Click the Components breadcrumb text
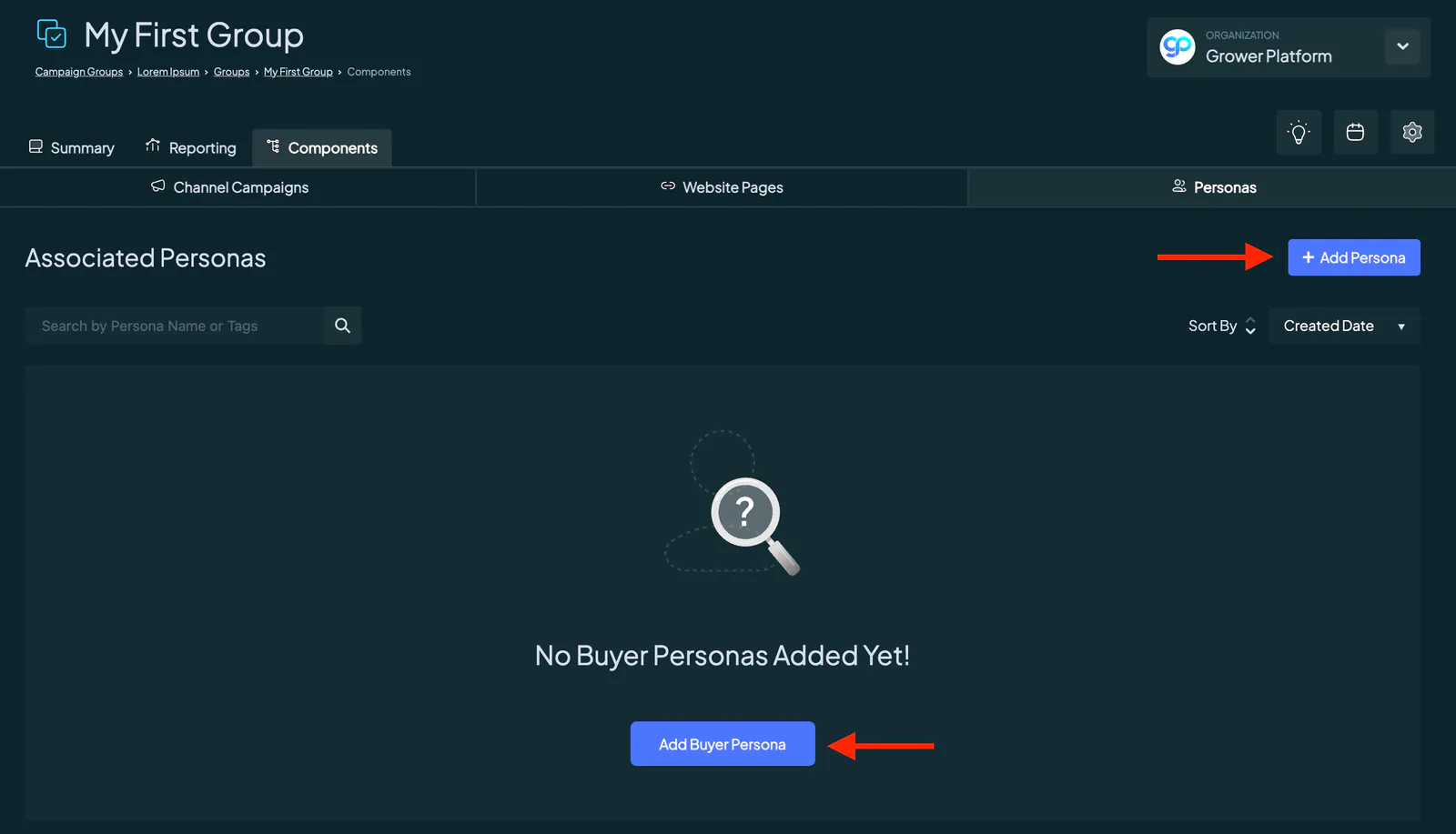The image size is (1456, 834). point(379,72)
